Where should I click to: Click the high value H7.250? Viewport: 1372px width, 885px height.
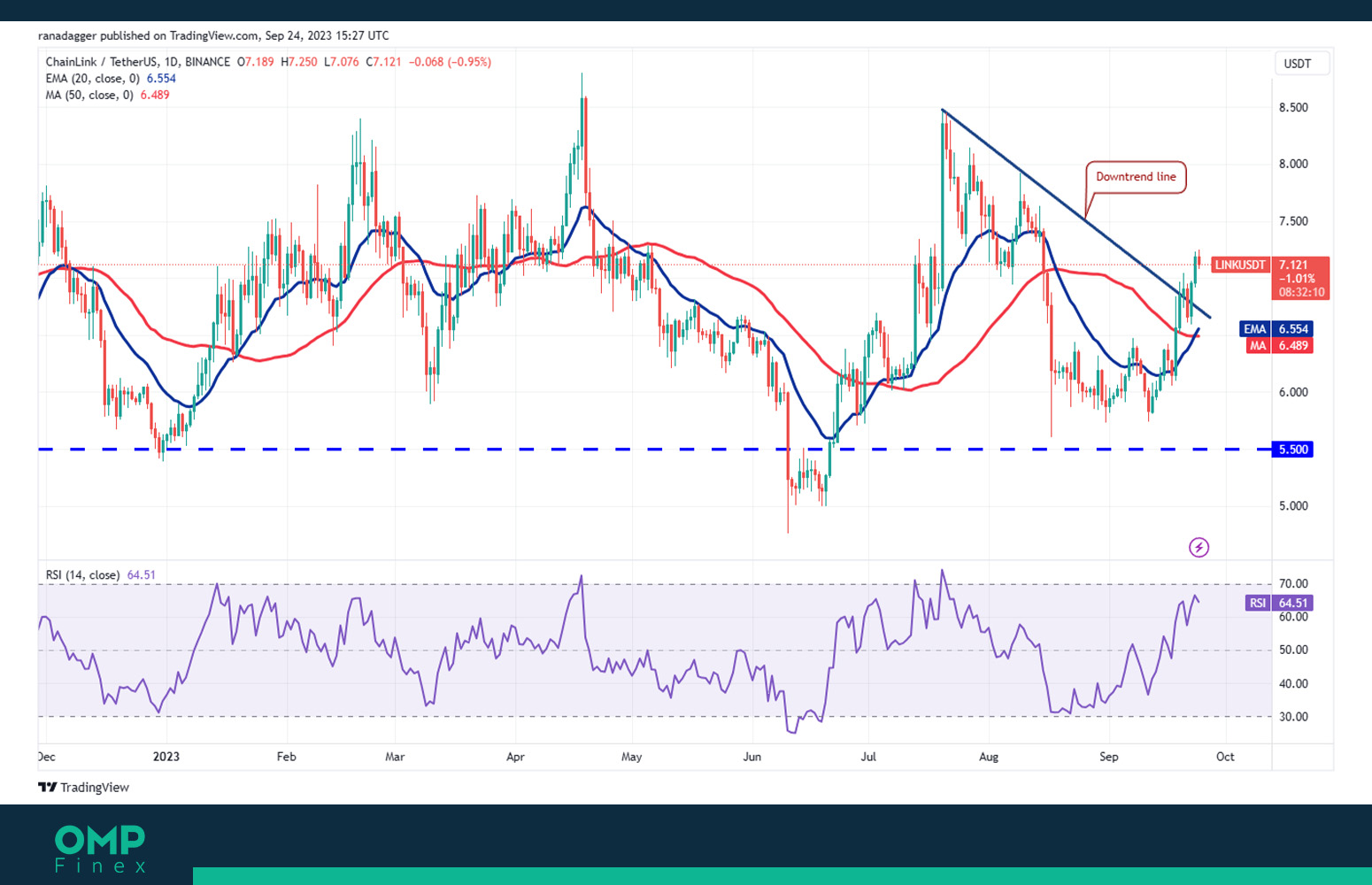click(x=299, y=62)
